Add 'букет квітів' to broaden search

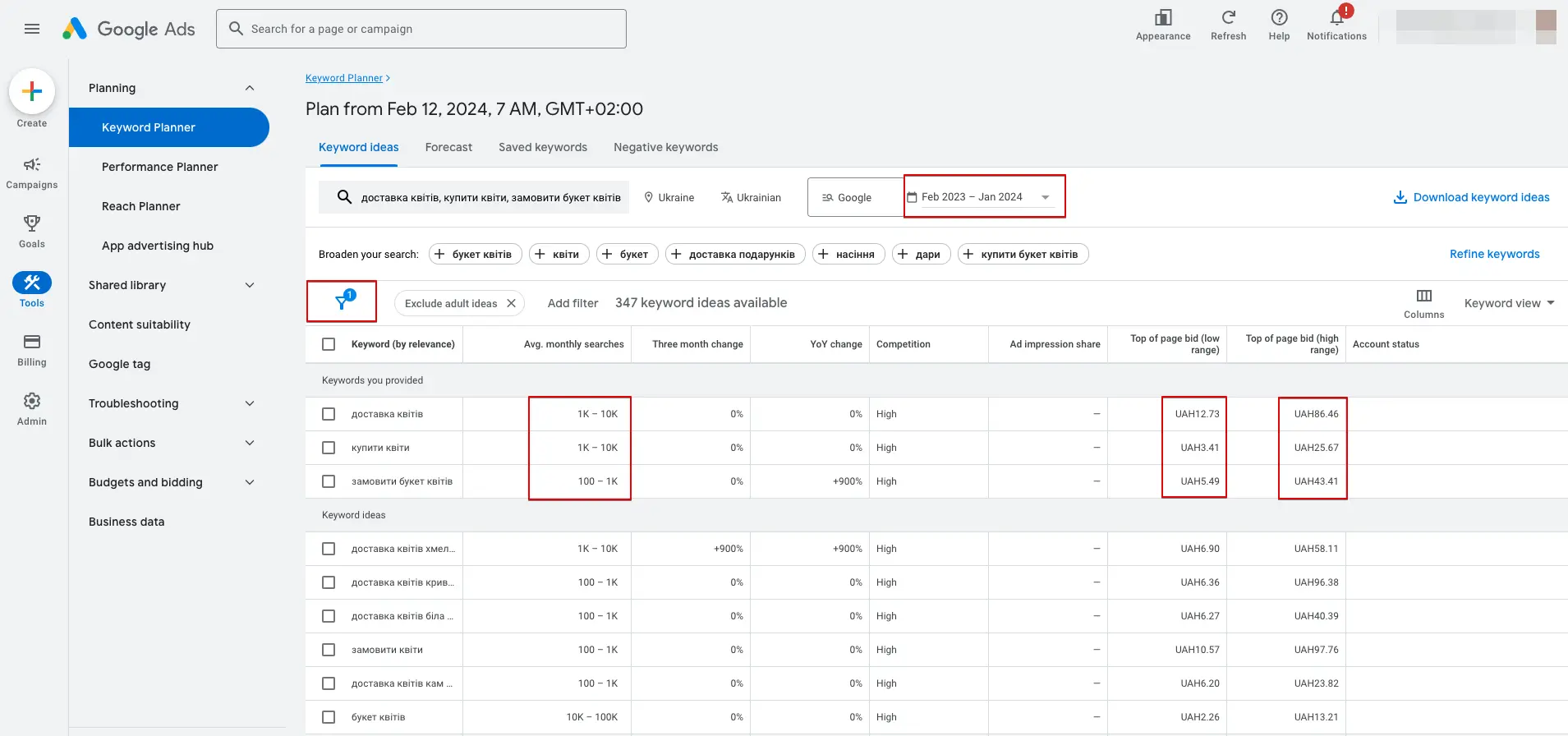pos(476,254)
